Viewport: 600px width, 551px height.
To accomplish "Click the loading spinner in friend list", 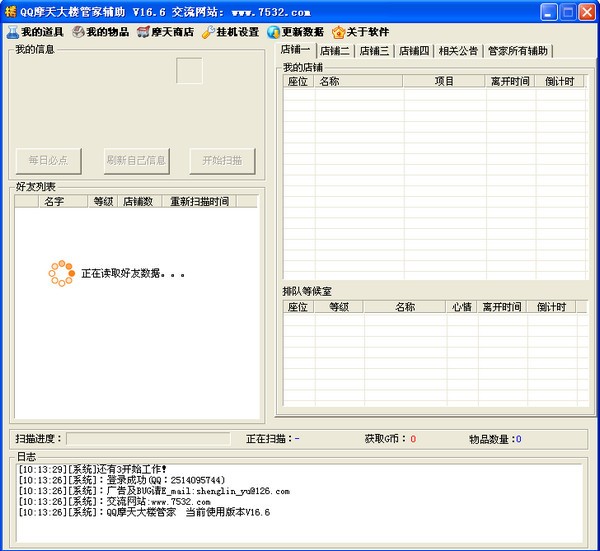I will coord(61,274).
